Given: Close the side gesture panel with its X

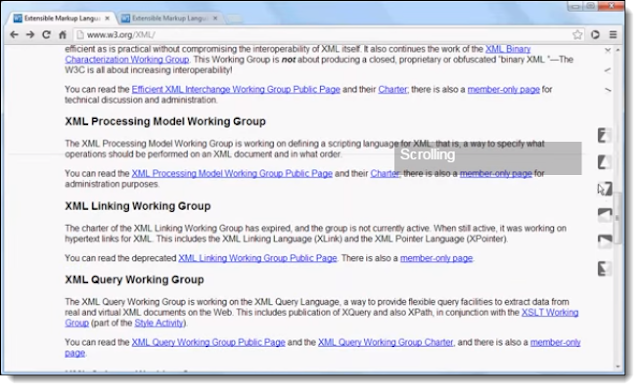Looking at the screenshot, I should [608, 50].
